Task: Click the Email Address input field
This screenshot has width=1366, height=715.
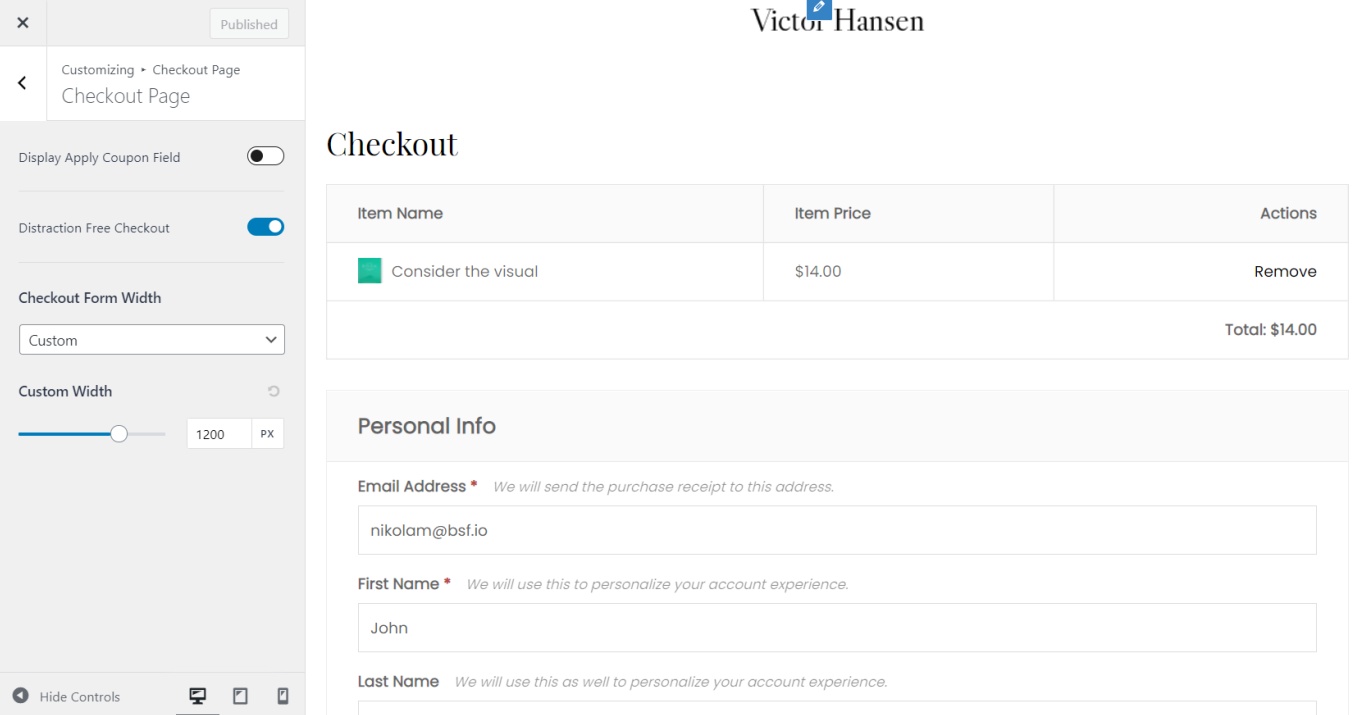Action: point(837,530)
